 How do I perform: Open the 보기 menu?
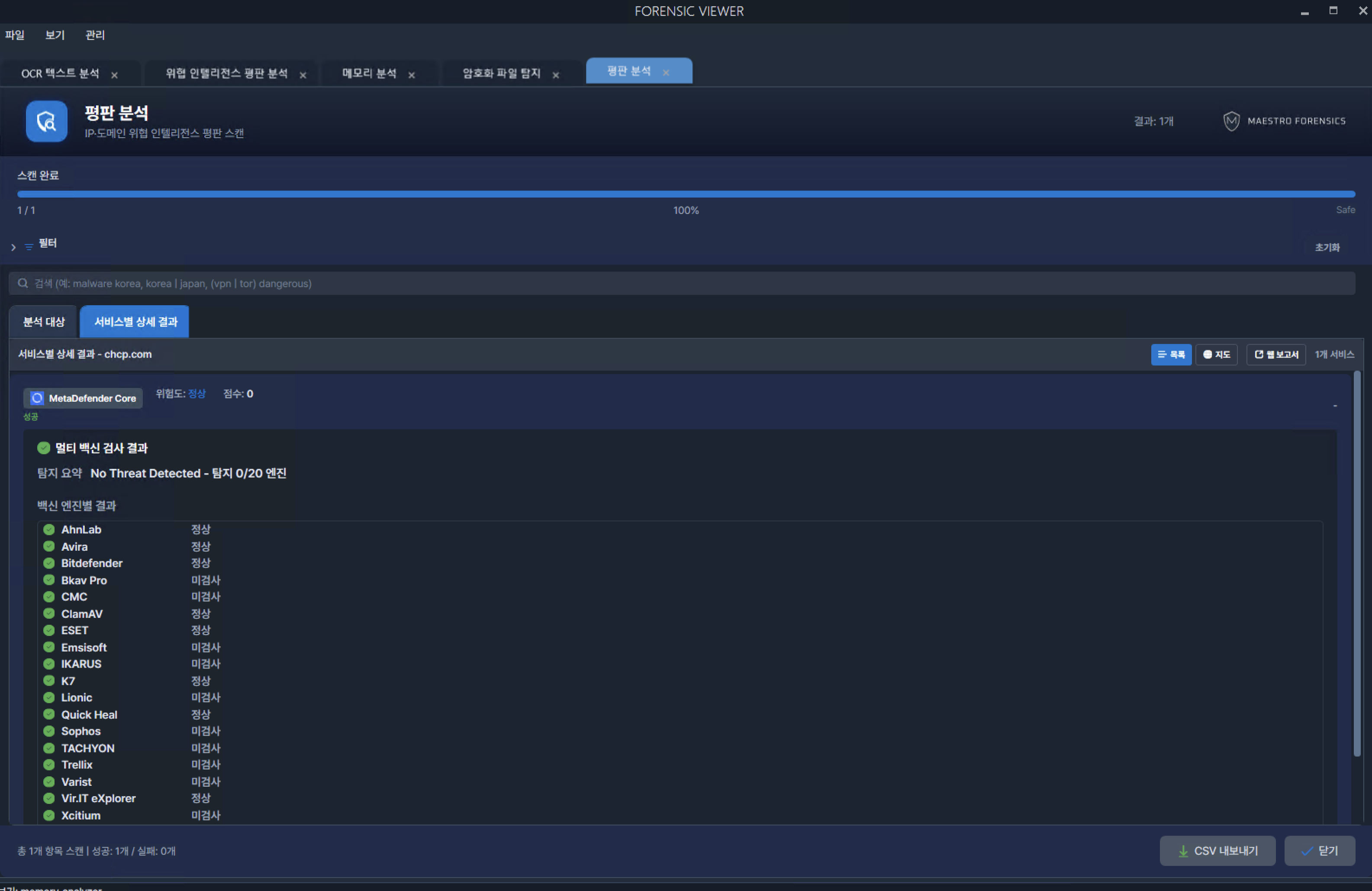click(x=55, y=35)
